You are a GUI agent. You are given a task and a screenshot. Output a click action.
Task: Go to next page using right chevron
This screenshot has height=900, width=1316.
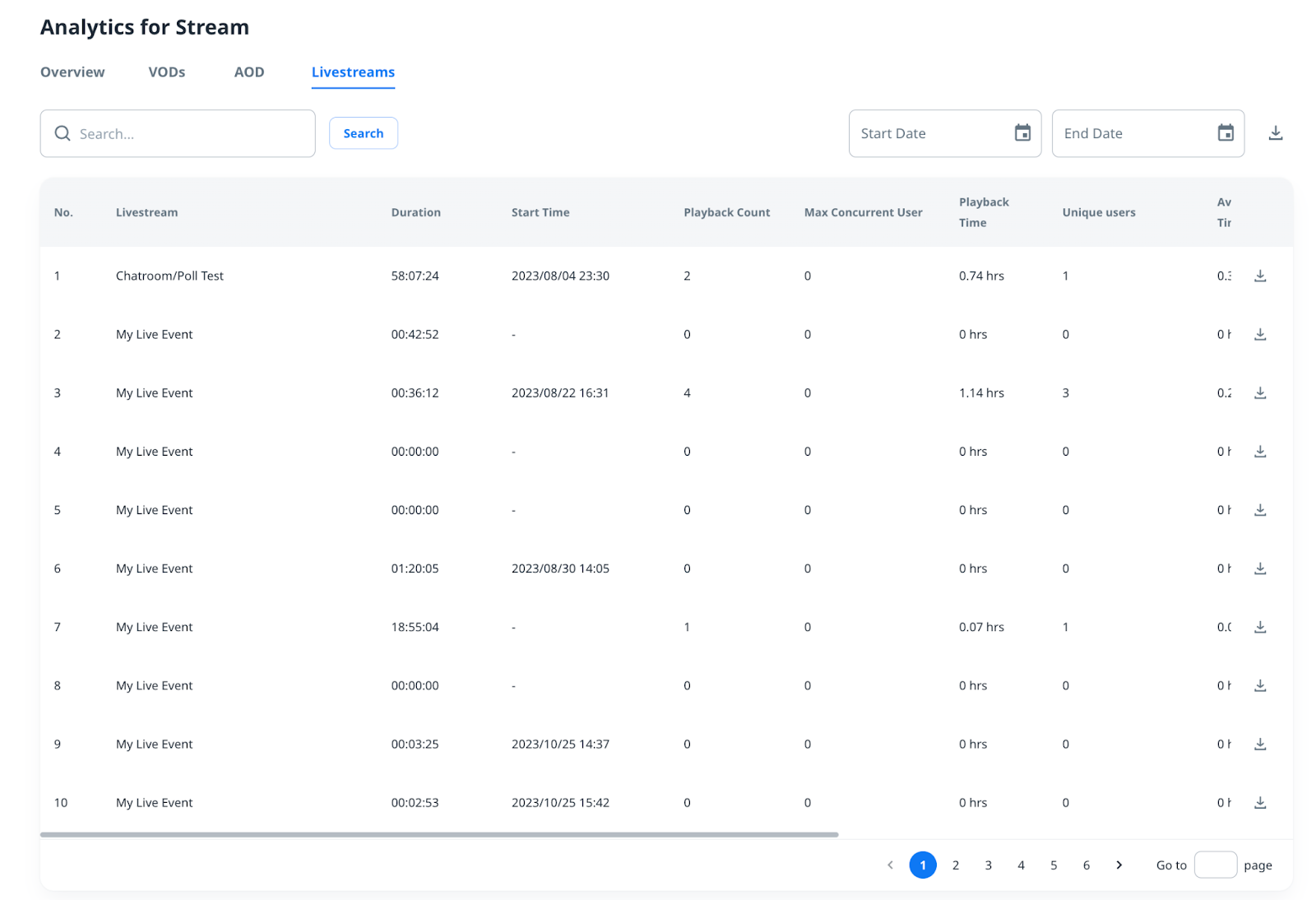[1119, 865]
